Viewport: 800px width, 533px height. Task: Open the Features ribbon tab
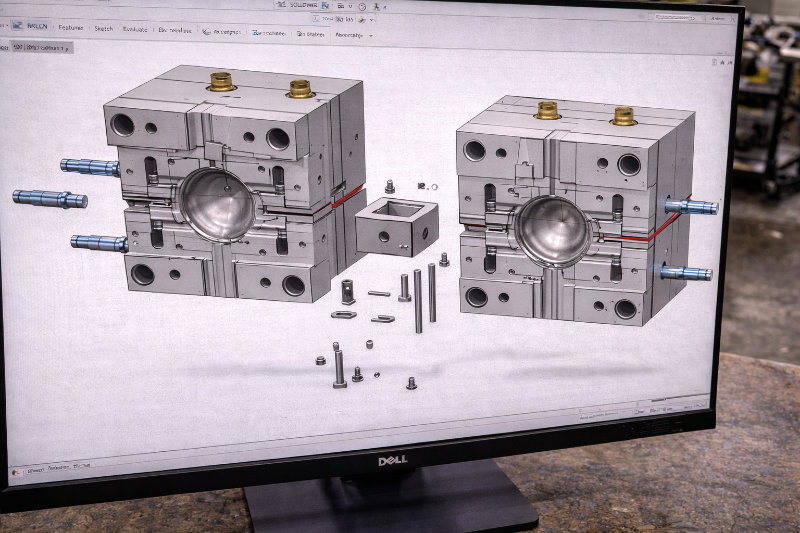pos(71,28)
